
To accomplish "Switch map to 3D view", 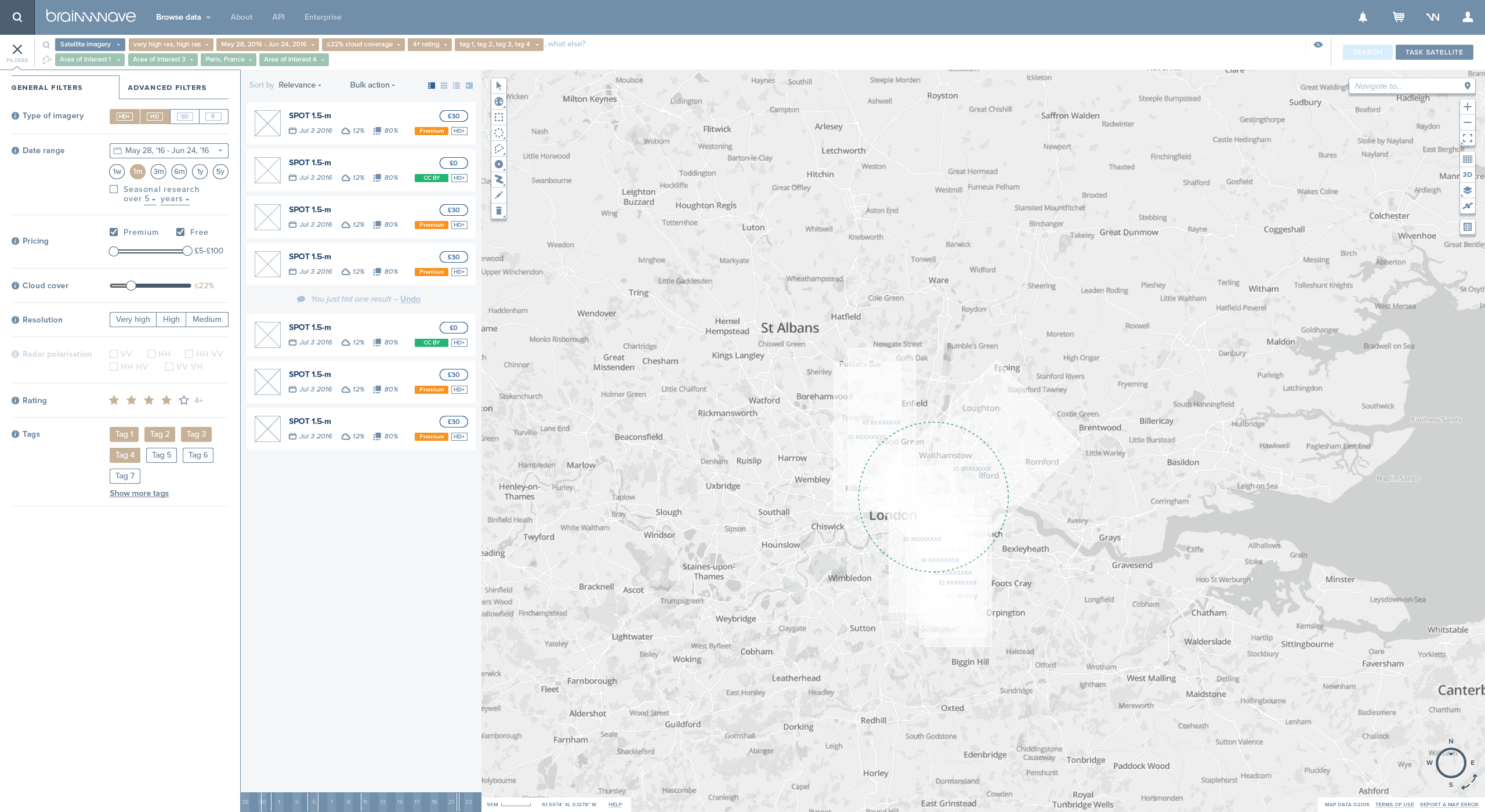I will (x=1467, y=175).
